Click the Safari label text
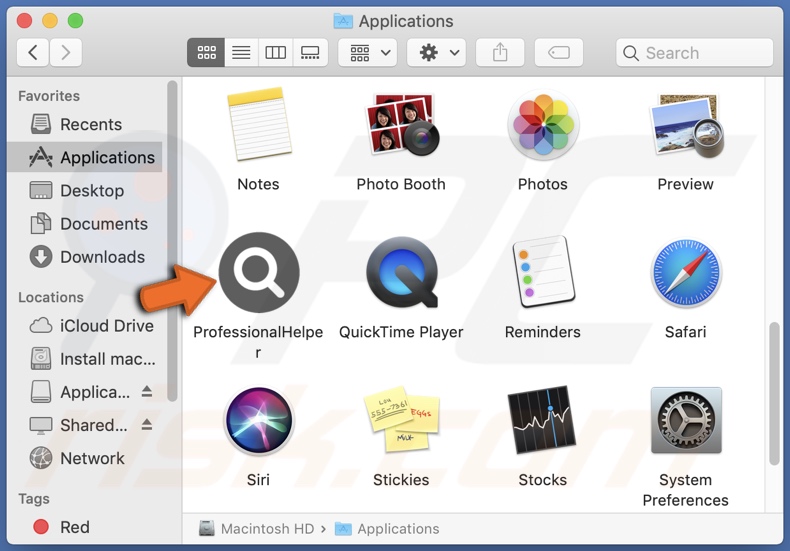This screenshot has width=790, height=551. point(686,332)
